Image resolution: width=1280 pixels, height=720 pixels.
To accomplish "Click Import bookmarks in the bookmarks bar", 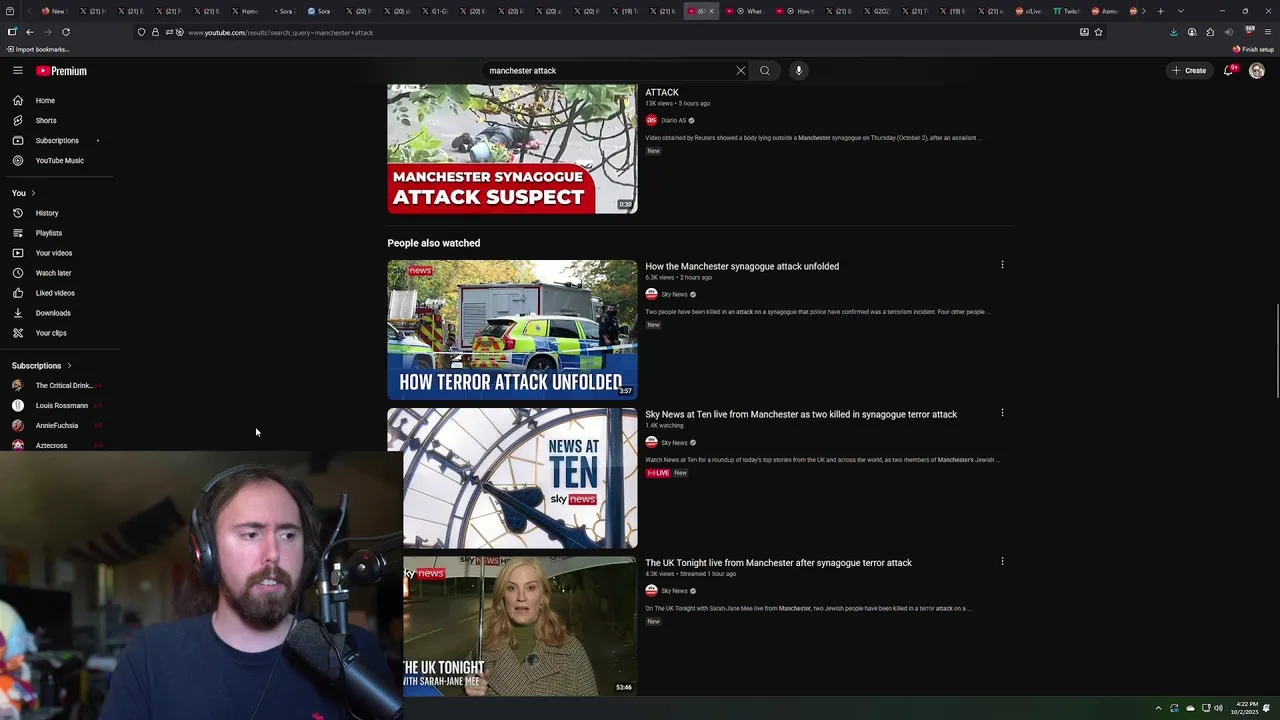I will pyautogui.click(x=38, y=49).
